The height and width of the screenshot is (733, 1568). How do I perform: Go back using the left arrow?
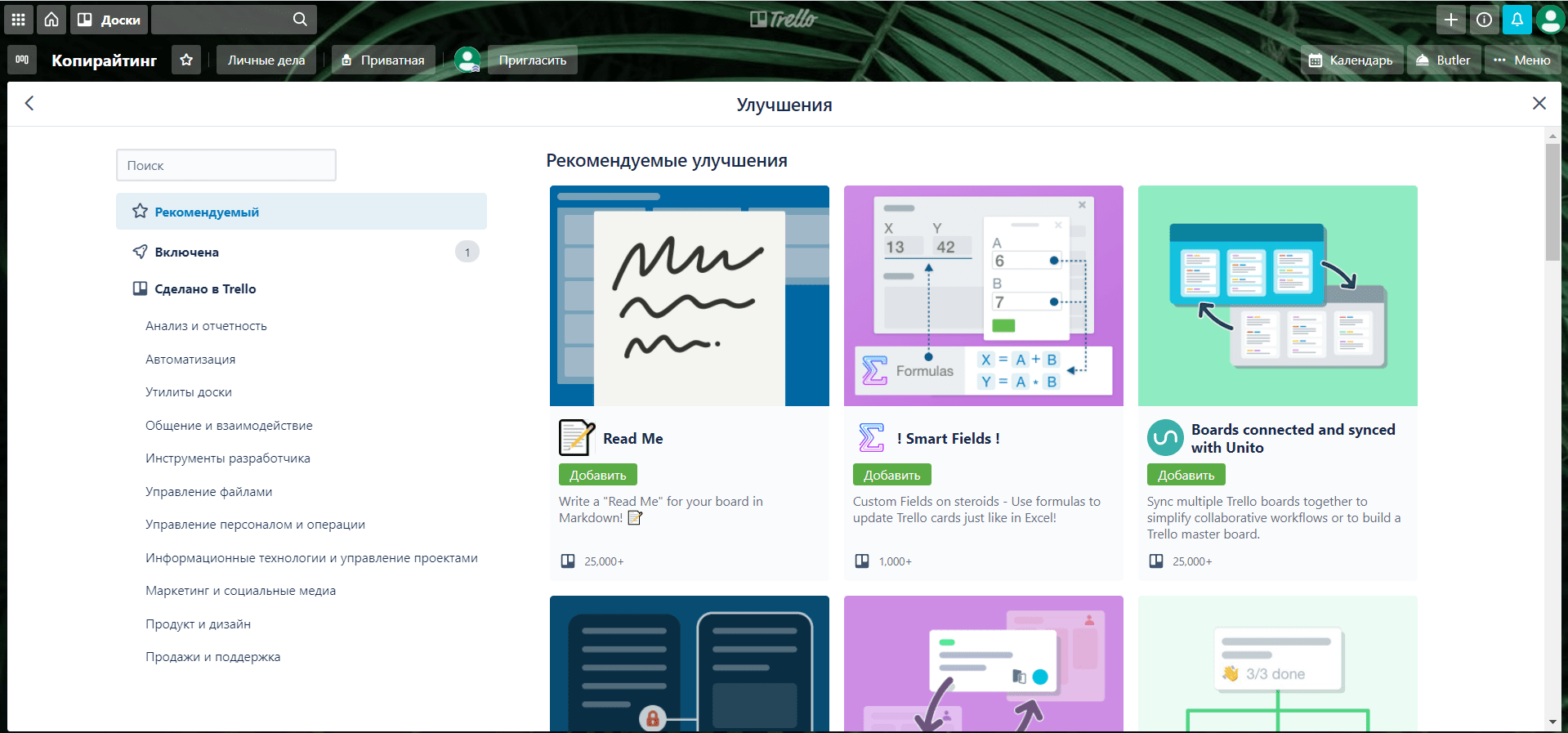[x=29, y=103]
